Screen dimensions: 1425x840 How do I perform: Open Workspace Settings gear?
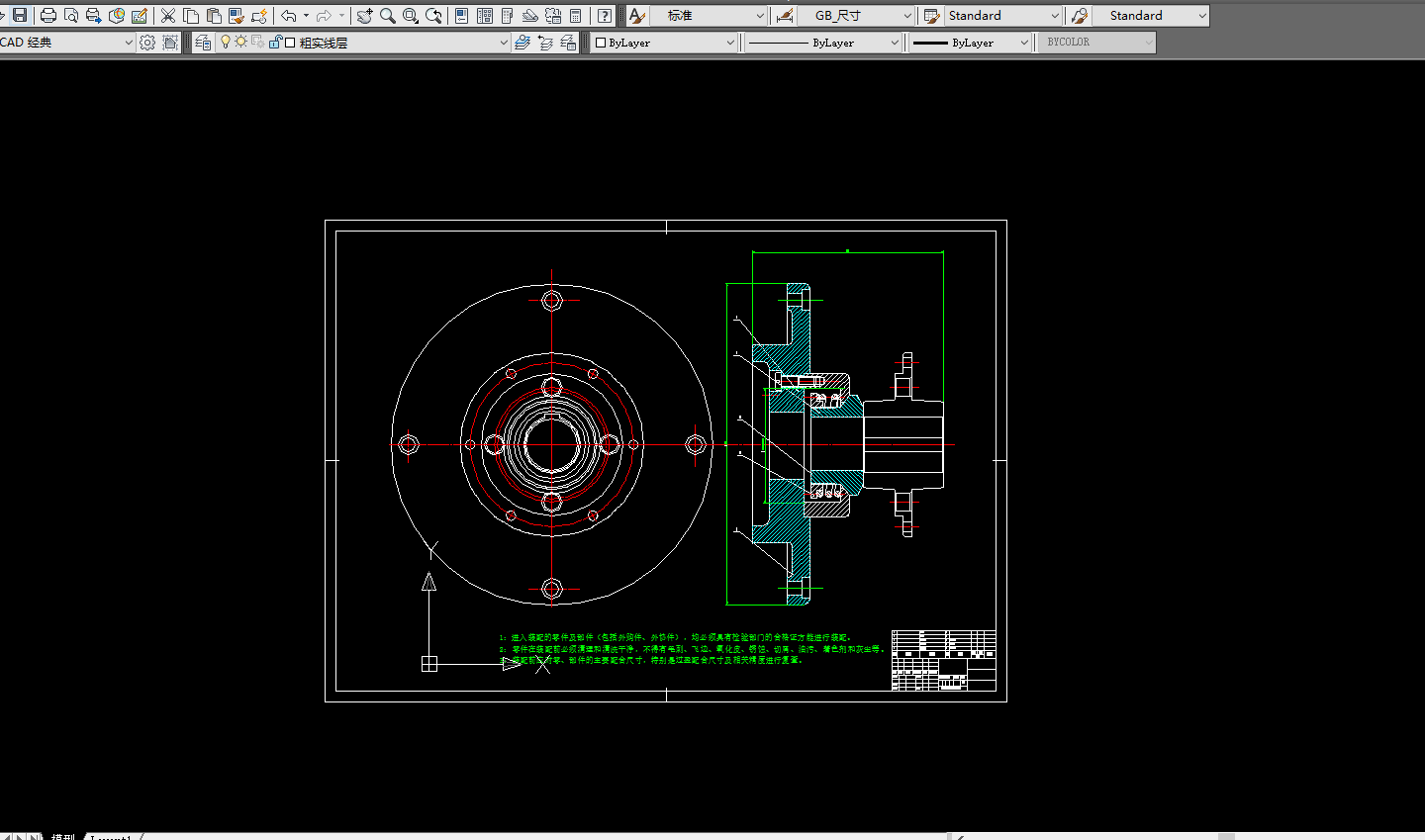[147, 43]
